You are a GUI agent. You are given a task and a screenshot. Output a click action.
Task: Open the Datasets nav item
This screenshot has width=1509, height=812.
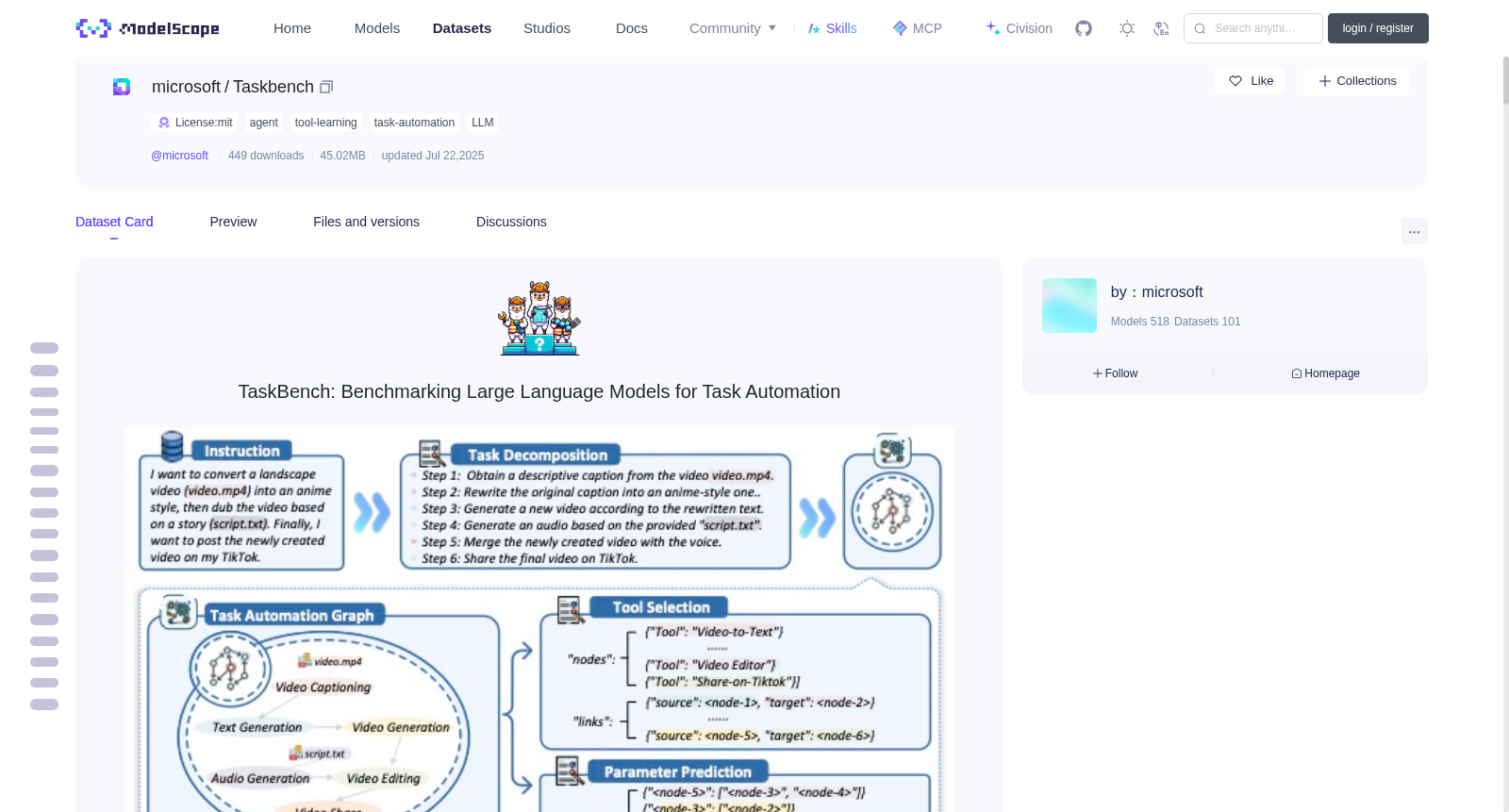tap(462, 28)
